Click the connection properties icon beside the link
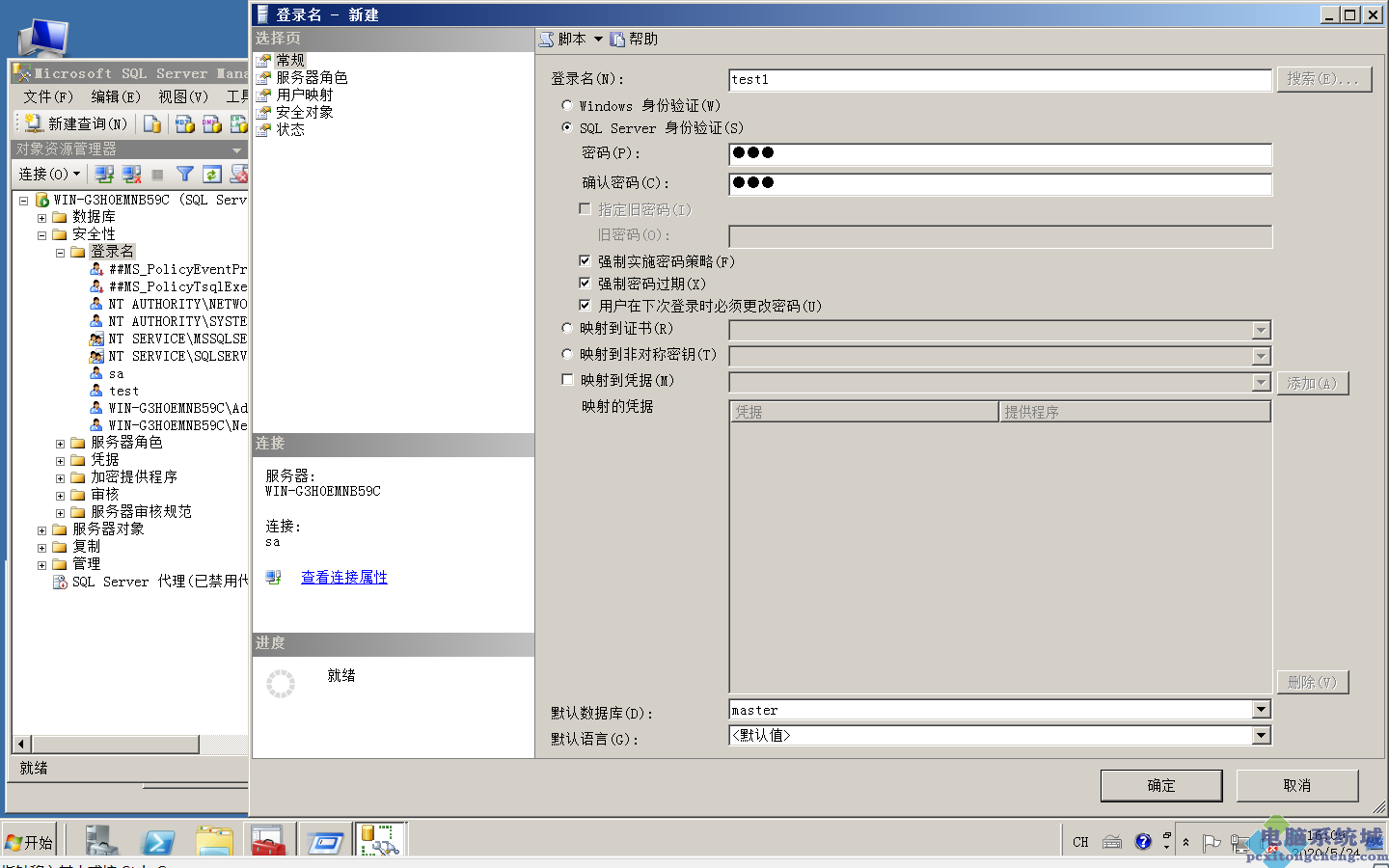 tap(274, 577)
